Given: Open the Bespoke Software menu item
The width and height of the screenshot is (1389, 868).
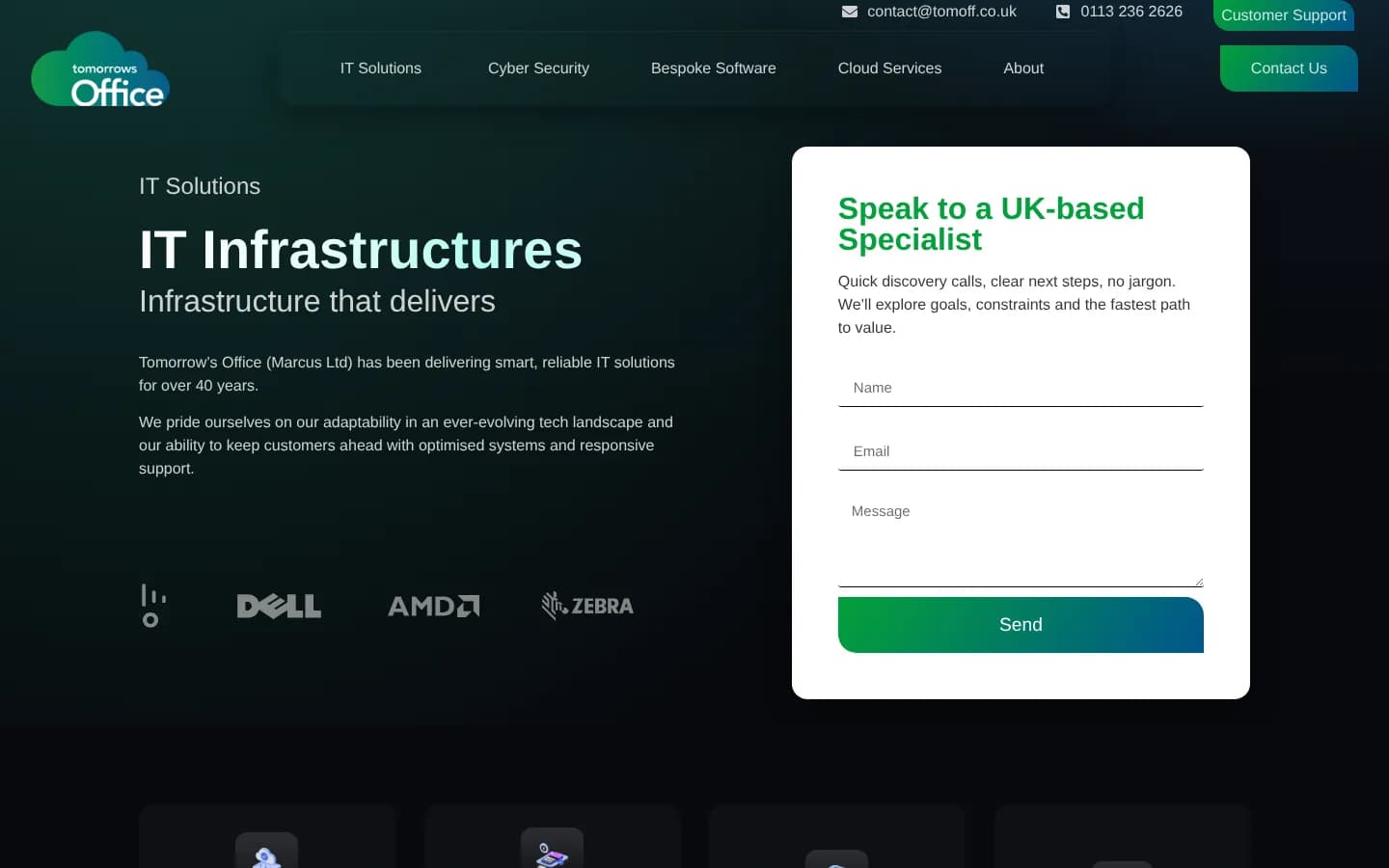Looking at the screenshot, I should click(x=714, y=68).
